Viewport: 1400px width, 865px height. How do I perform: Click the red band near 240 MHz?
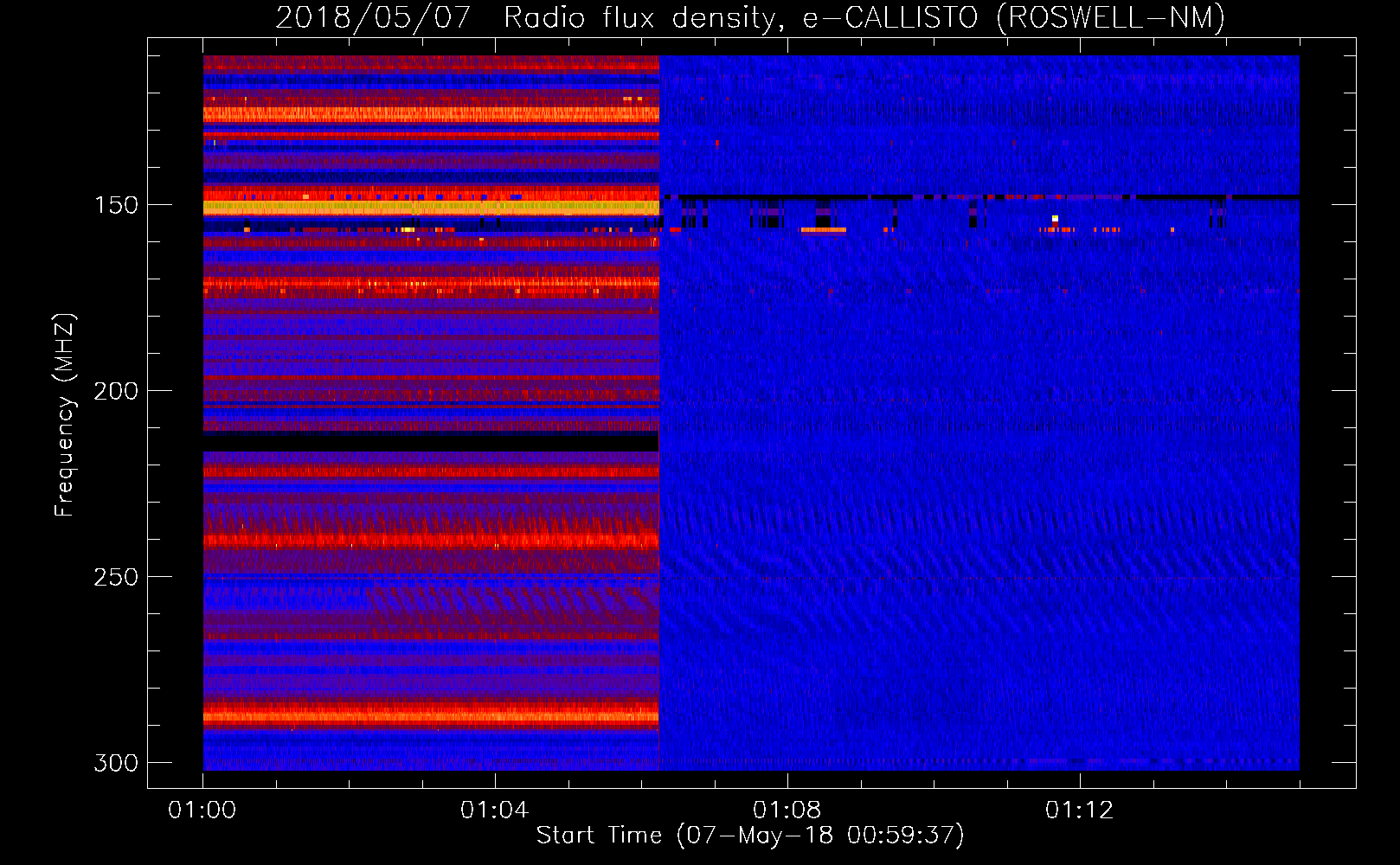click(x=431, y=541)
